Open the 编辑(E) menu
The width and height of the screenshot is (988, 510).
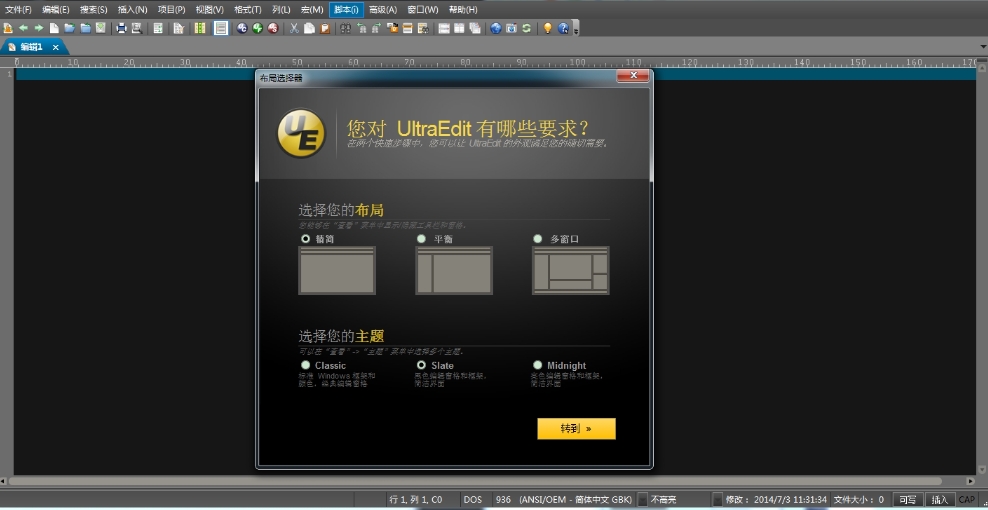[x=56, y=9]
